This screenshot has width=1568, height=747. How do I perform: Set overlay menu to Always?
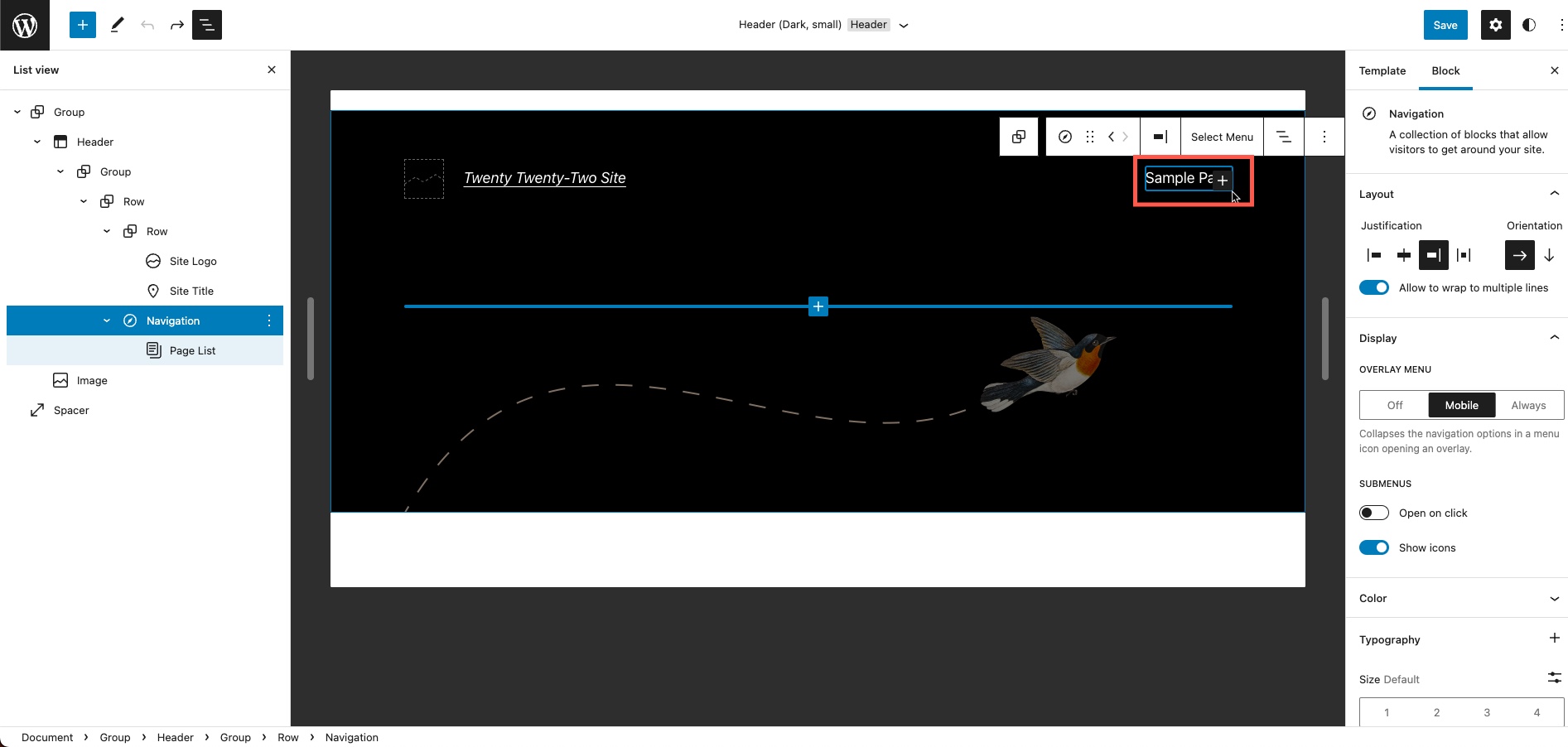pos(1528,405)
